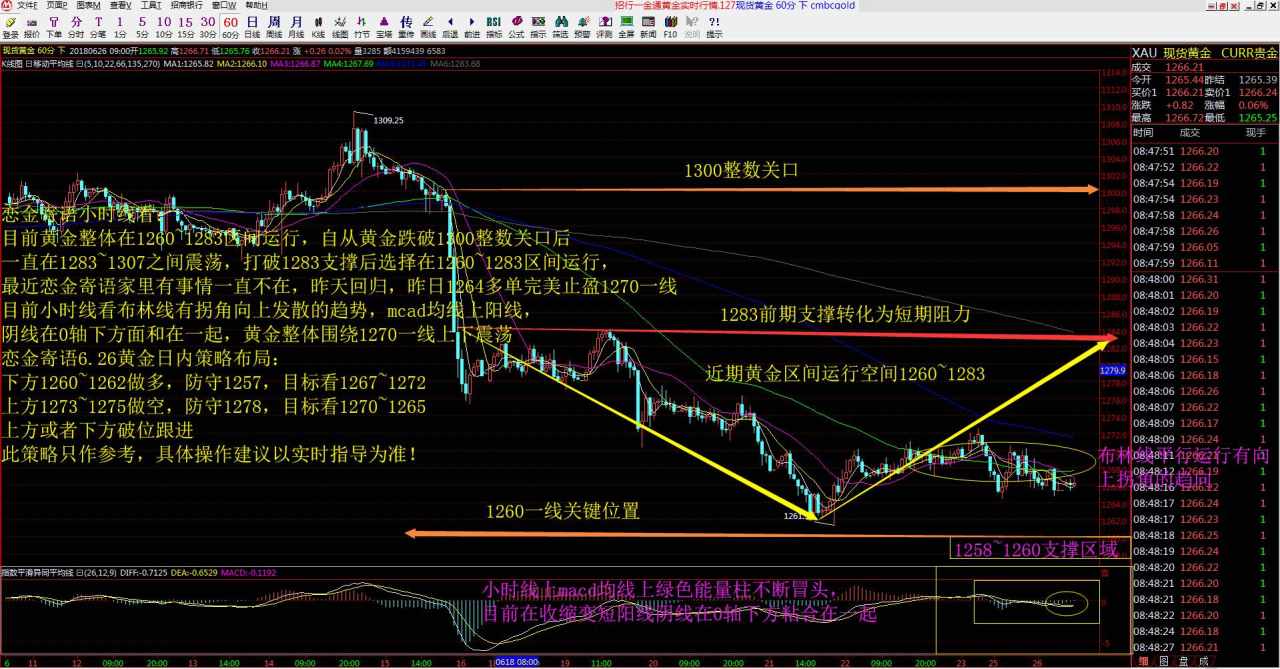The height and width of the screenshot is (669, 1280).
Task: Open the 下单 place order icon
Action: [54, 27]
